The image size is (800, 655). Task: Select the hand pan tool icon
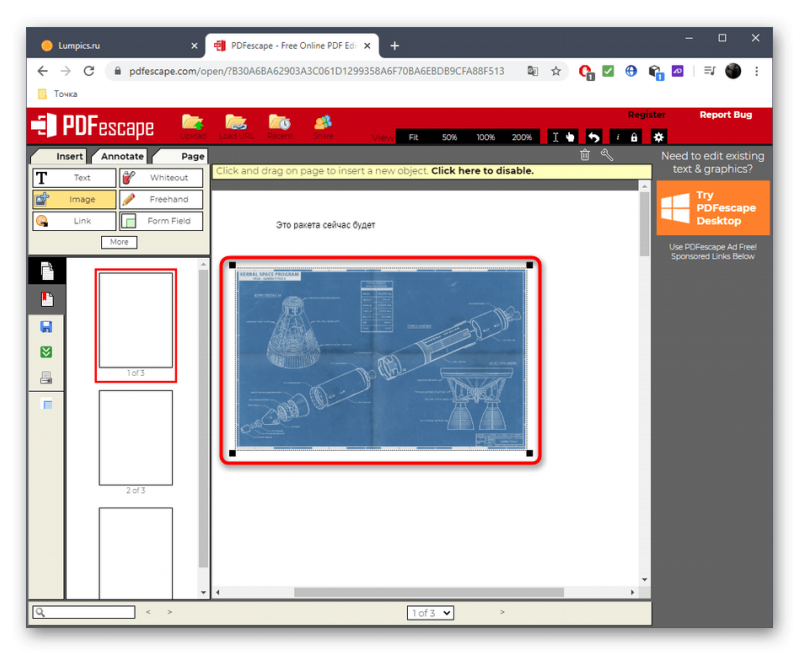[570, 137]
